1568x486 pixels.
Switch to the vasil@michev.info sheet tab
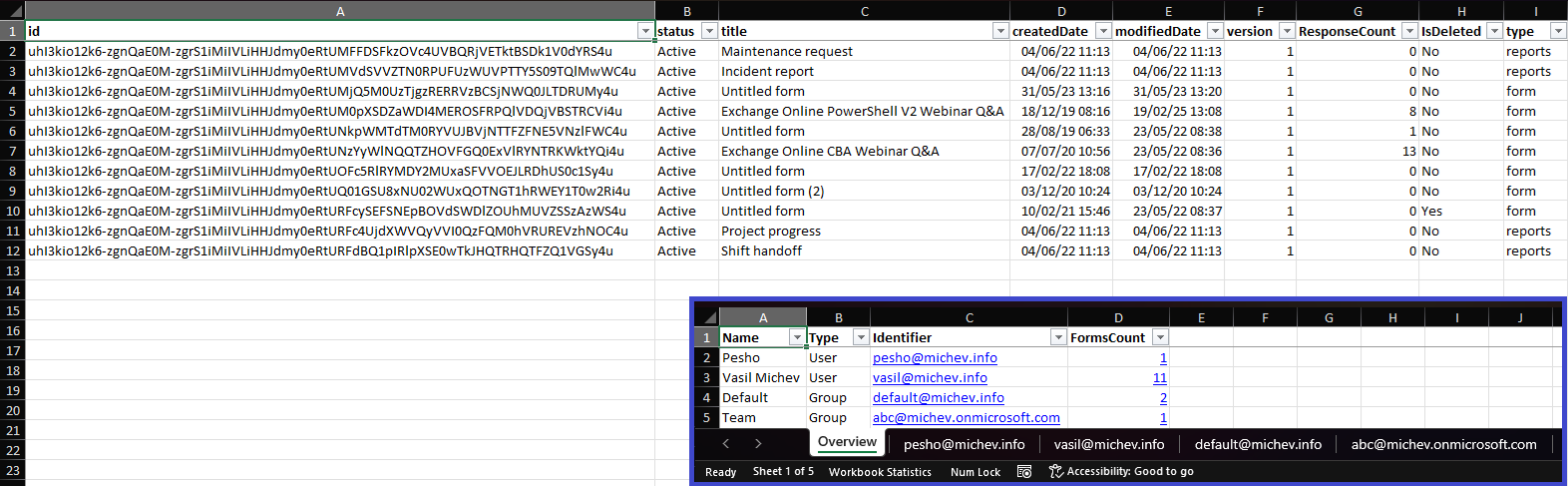click(1108, 445)
